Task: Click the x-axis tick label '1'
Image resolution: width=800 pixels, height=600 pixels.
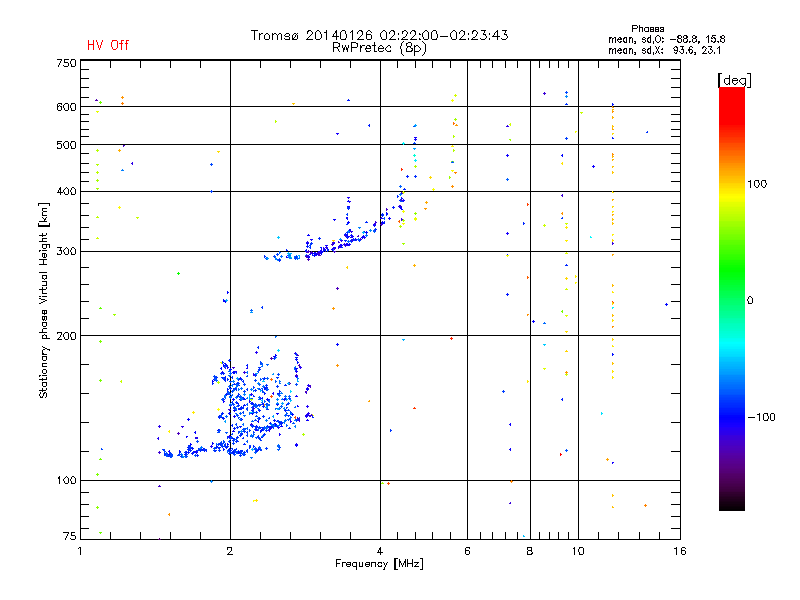Action: click(80, 551)
